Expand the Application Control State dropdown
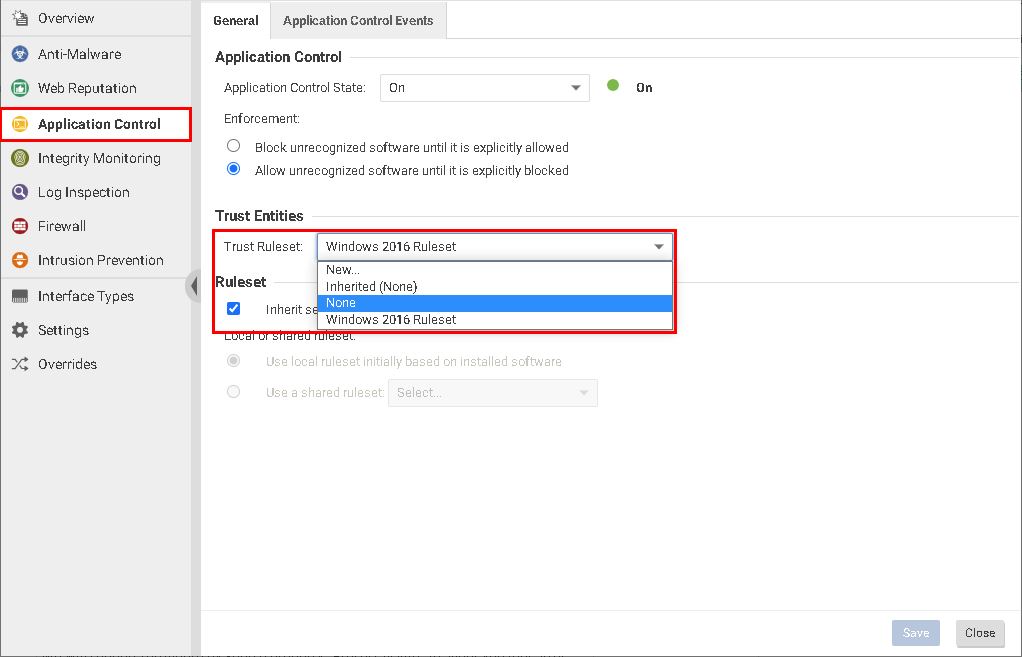Viewport: 1022px width, 657px height. tap(576, 88)
